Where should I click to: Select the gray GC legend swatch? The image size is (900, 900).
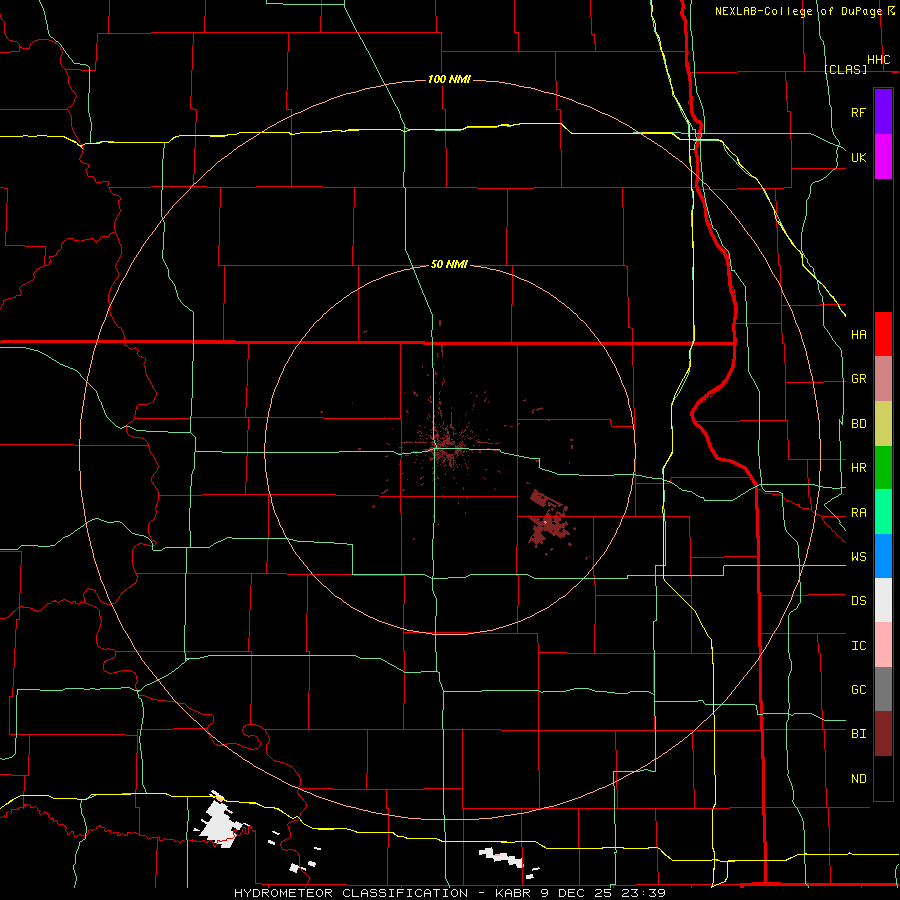click(x=883, y=689)
